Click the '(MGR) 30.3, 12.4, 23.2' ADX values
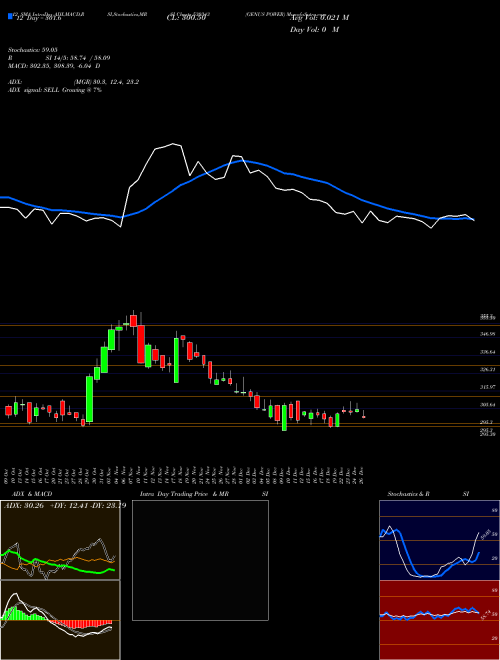Viewport: 500px width, 660px height. [x=106, y=82]
